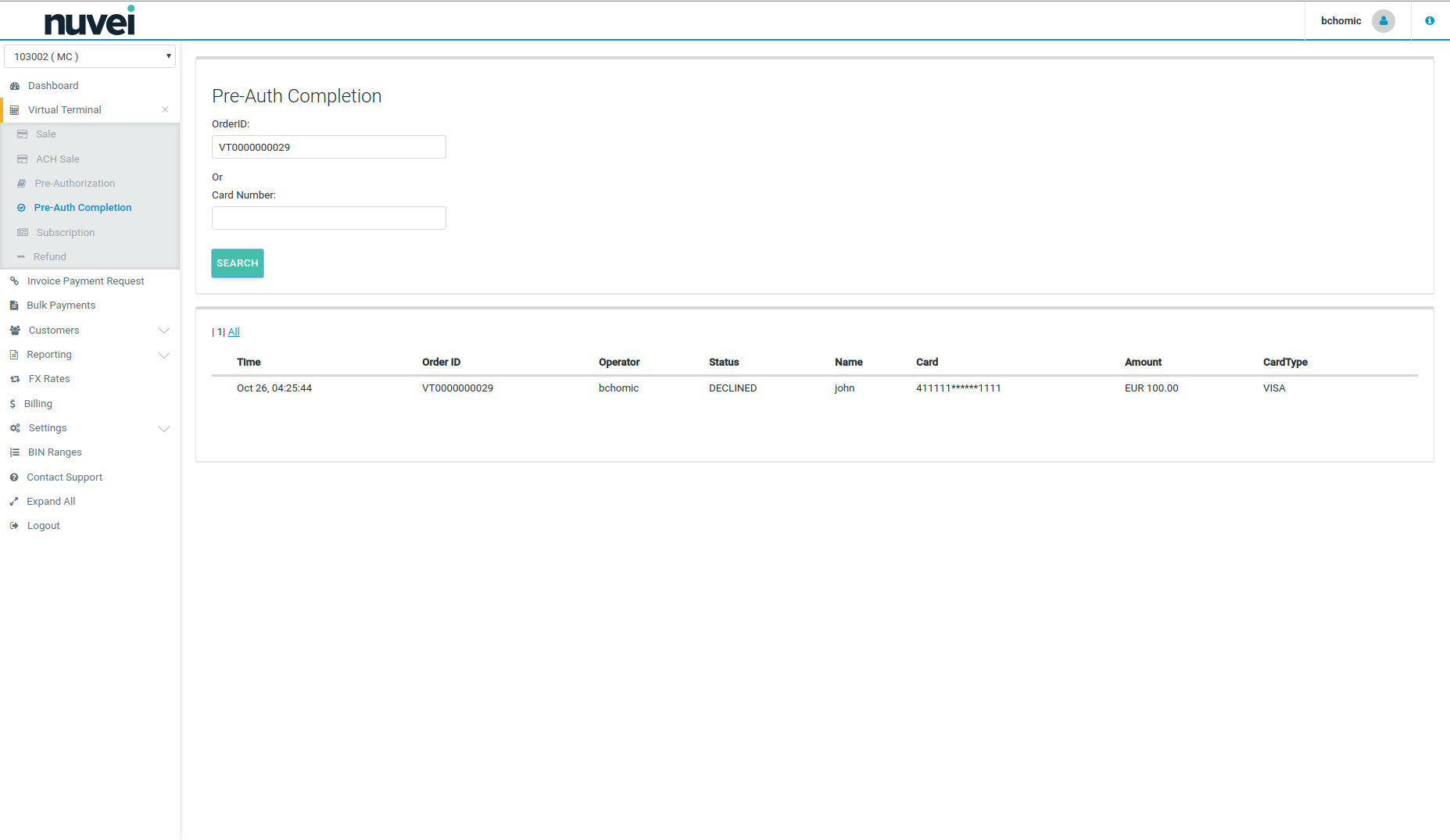Expand the Reporting menu chevron
This screenshot has height=840, width=1450.
point(164,355)
